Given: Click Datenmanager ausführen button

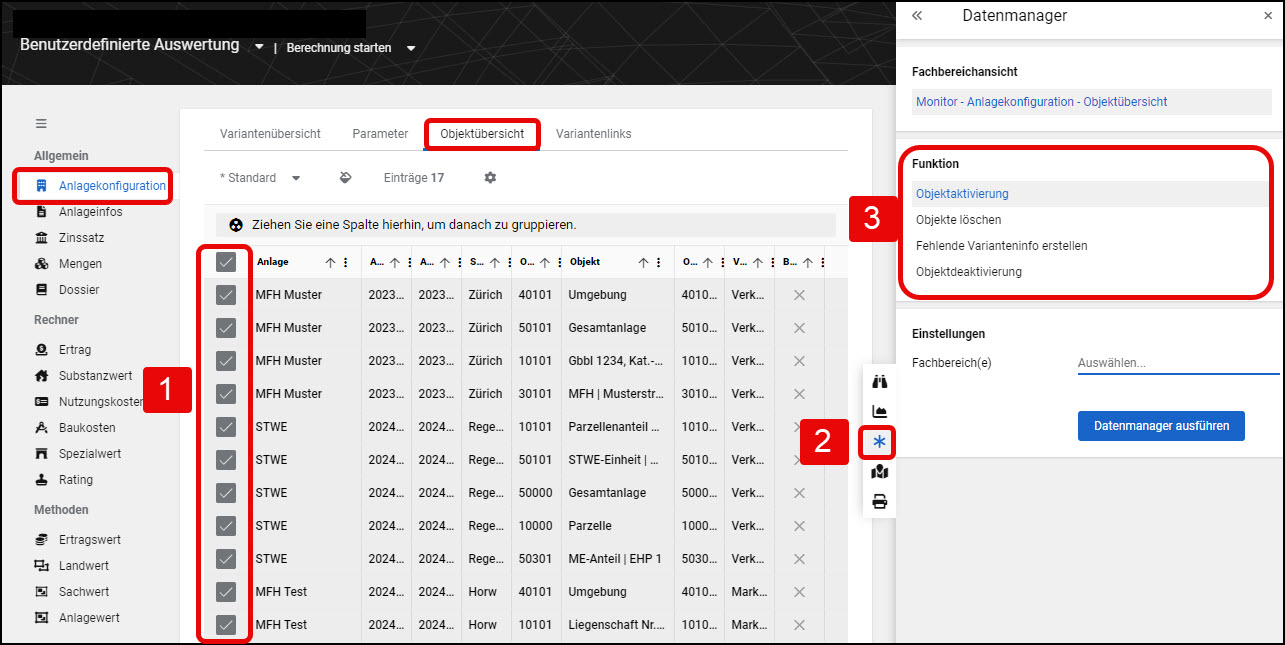Looking at the screenshot, I should 1161,426.
